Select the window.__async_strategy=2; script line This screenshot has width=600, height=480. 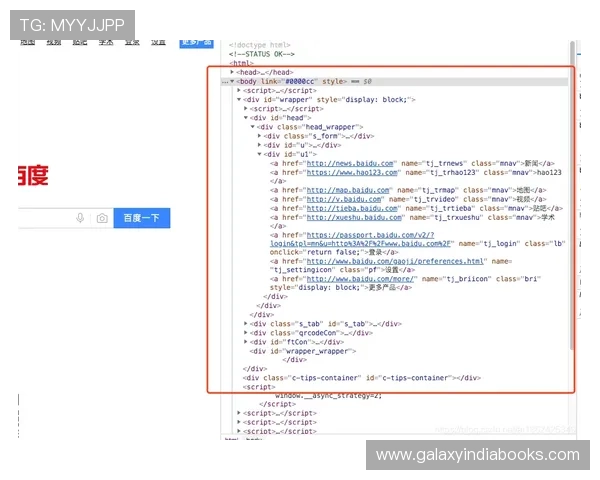click(x=328, y=396)
